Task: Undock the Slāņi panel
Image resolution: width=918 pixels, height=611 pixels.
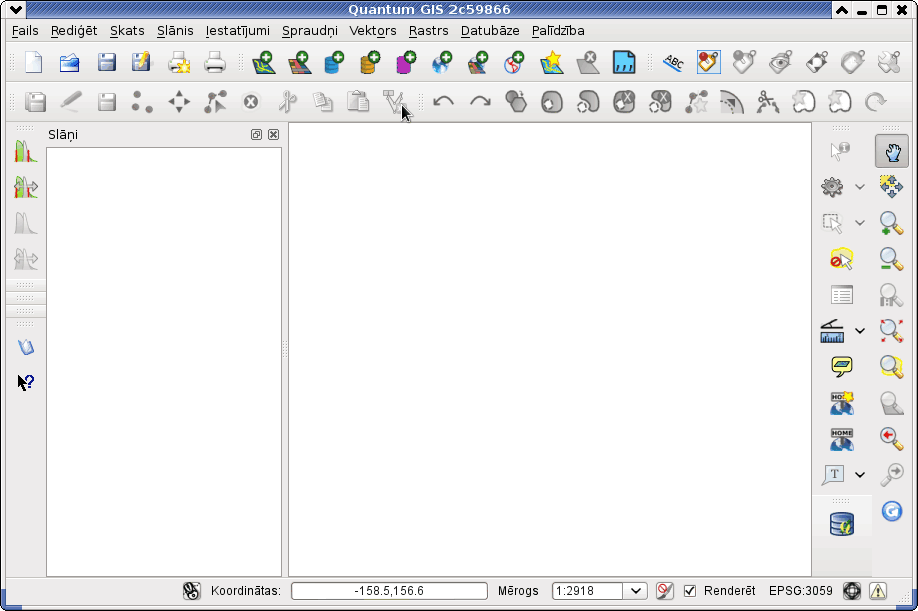Action: (256, 135)
